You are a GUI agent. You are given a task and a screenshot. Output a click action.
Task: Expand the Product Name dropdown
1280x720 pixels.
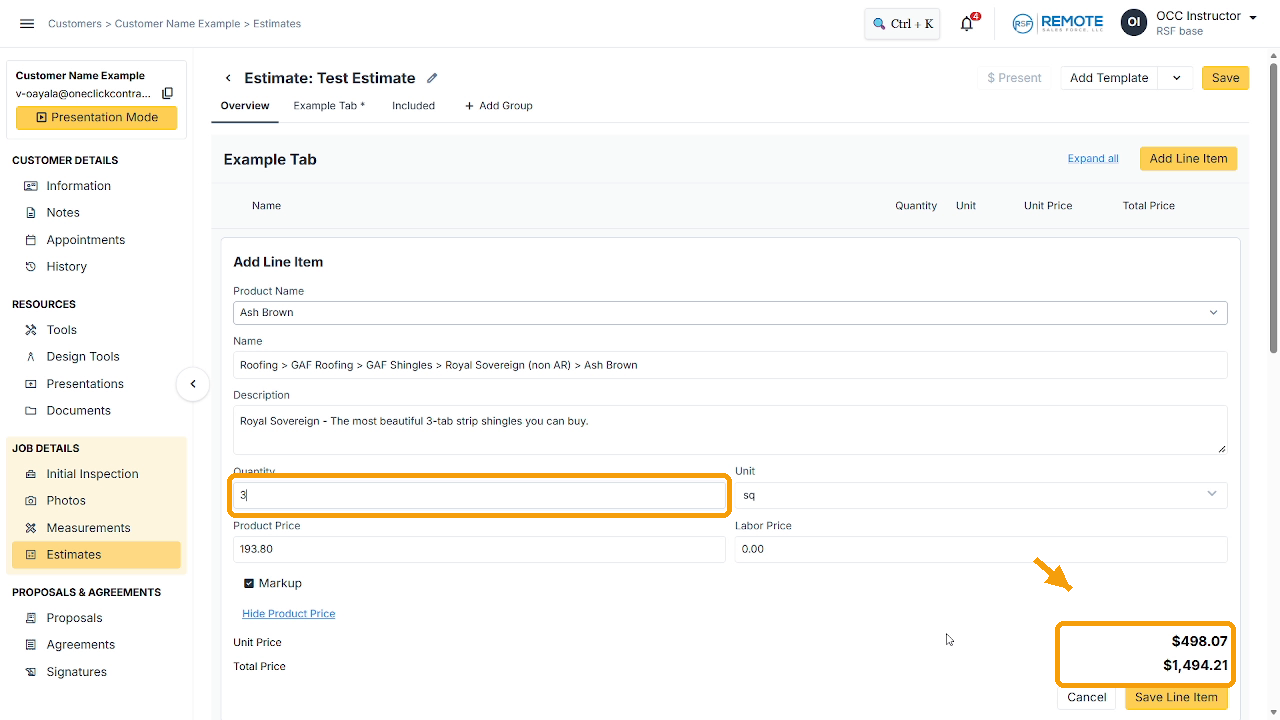coord(730,312)
